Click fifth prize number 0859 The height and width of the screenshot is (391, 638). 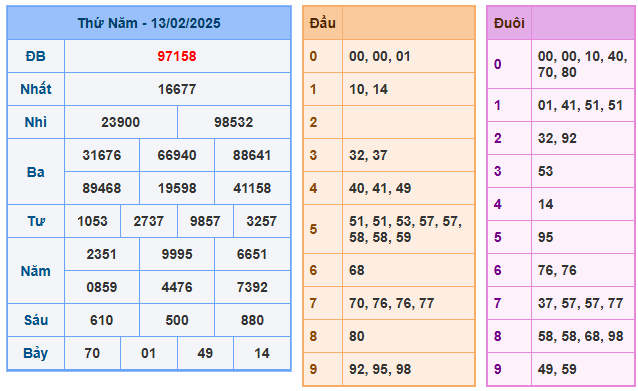(x=102, y=287)
